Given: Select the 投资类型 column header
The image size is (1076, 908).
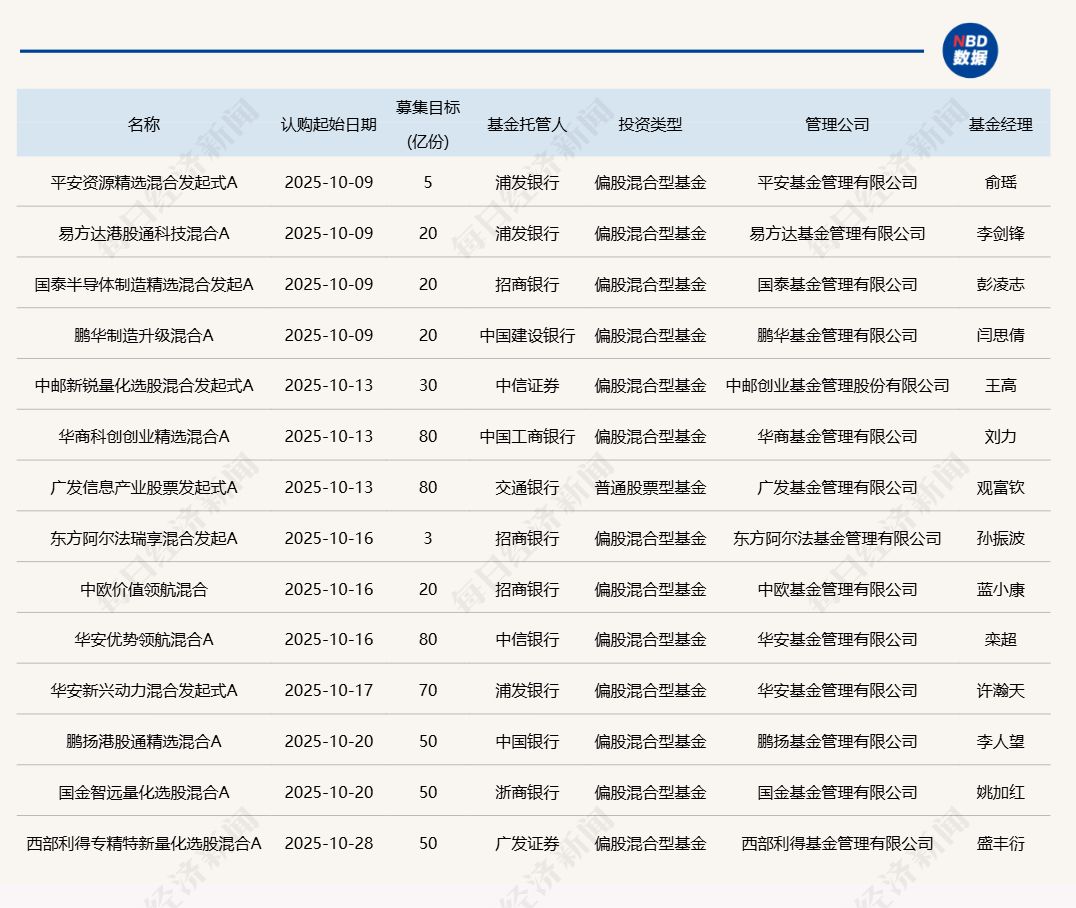Looking at the screenshot, I should (650, 125).
